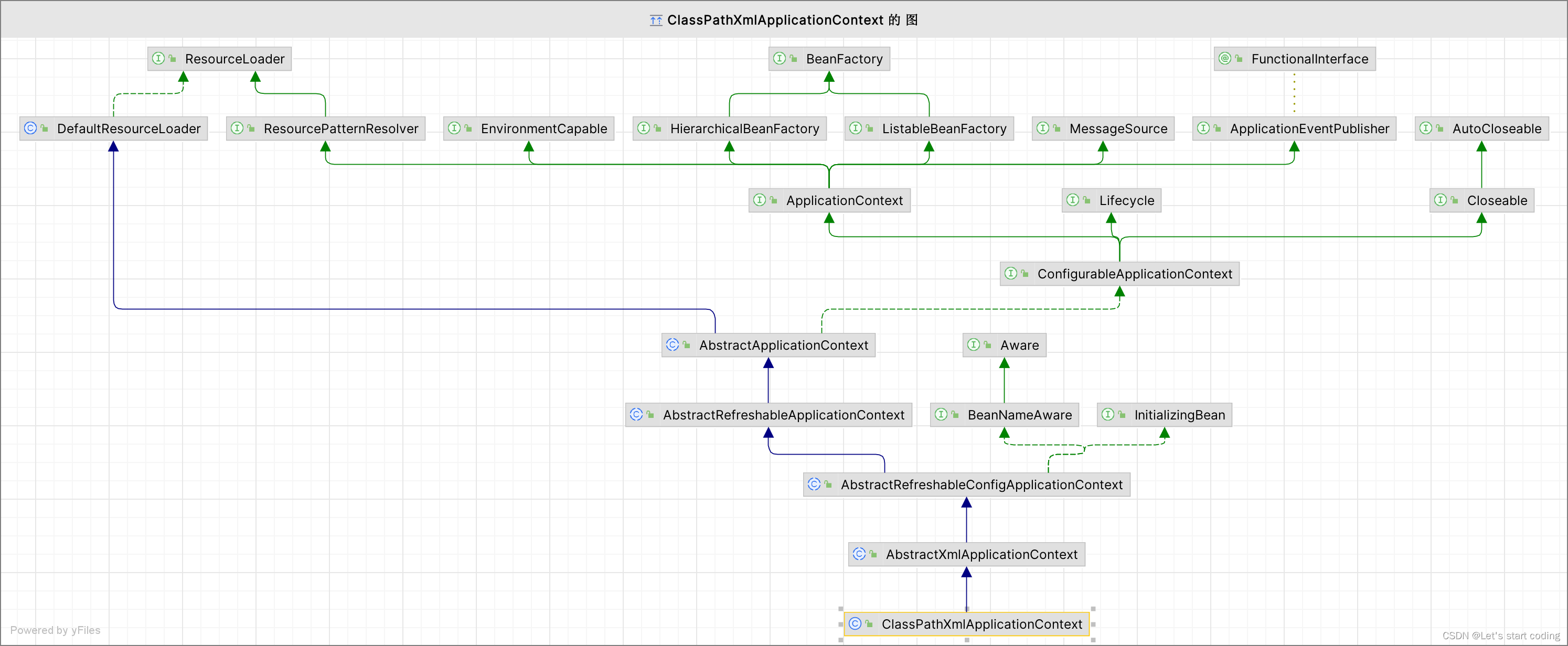Image resolution: width=1568 pixels, height=646 pixels.
Task: Click the interface icon beside ResourceLoader
Action: (158, 58)
